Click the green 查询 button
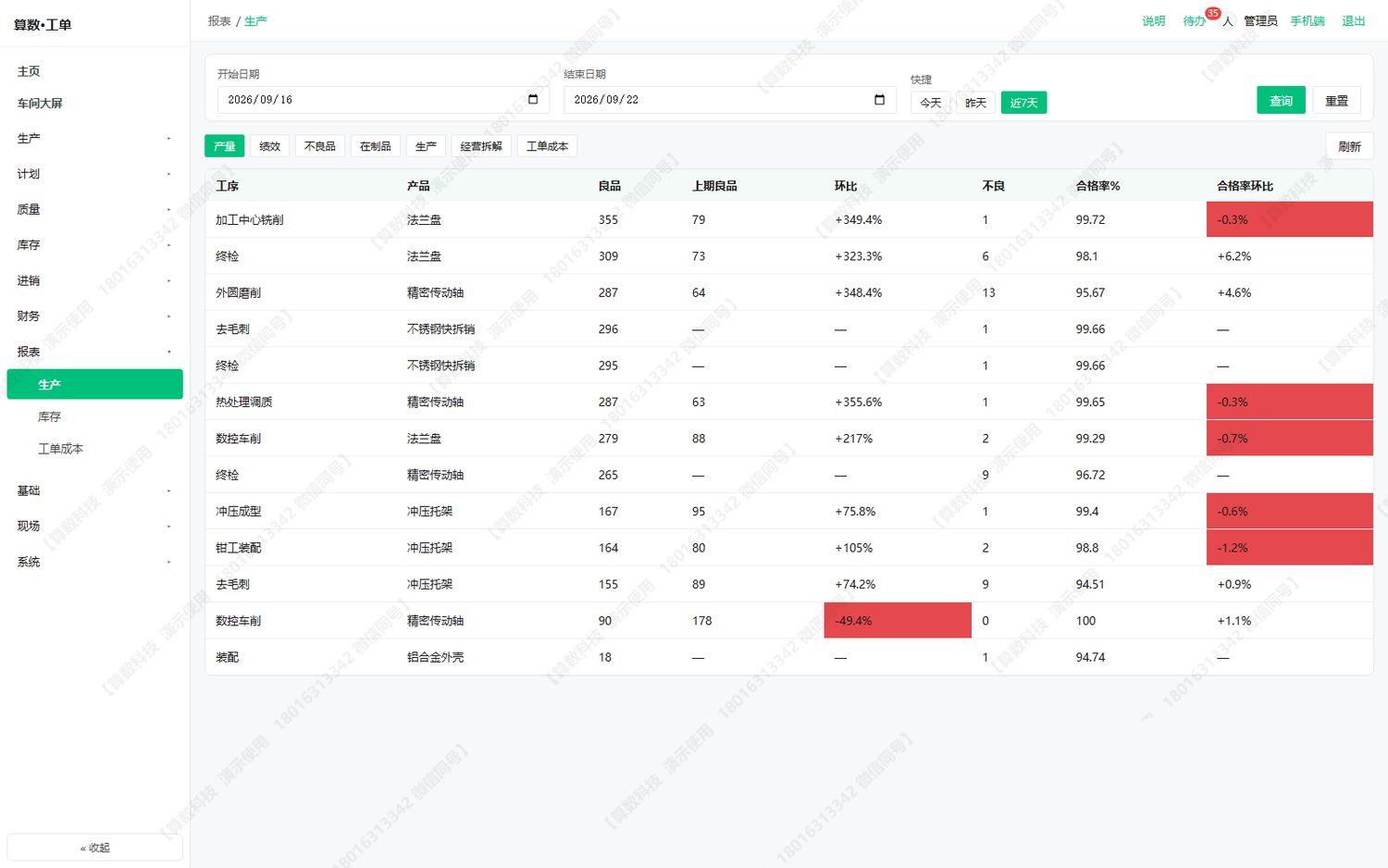The height and width of the screenshot is (868, 1388). tap(1281, 100)
